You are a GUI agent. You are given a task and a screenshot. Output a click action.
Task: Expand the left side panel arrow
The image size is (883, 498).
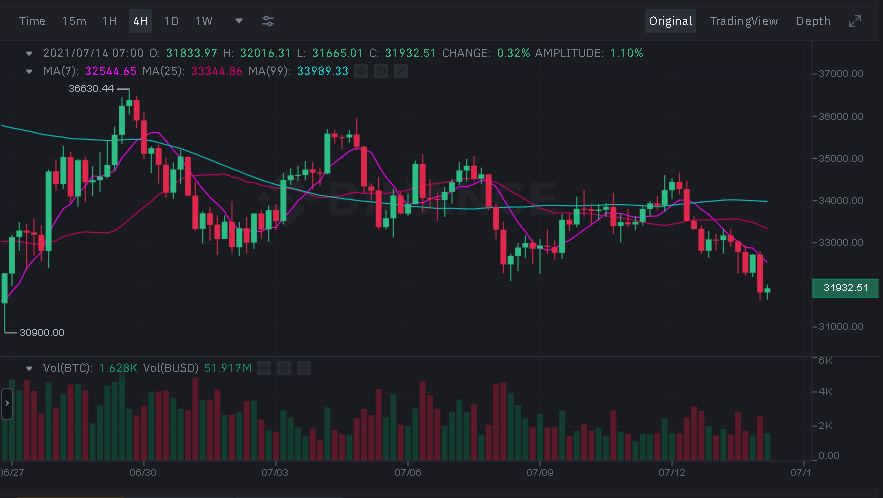pos(6,404)
